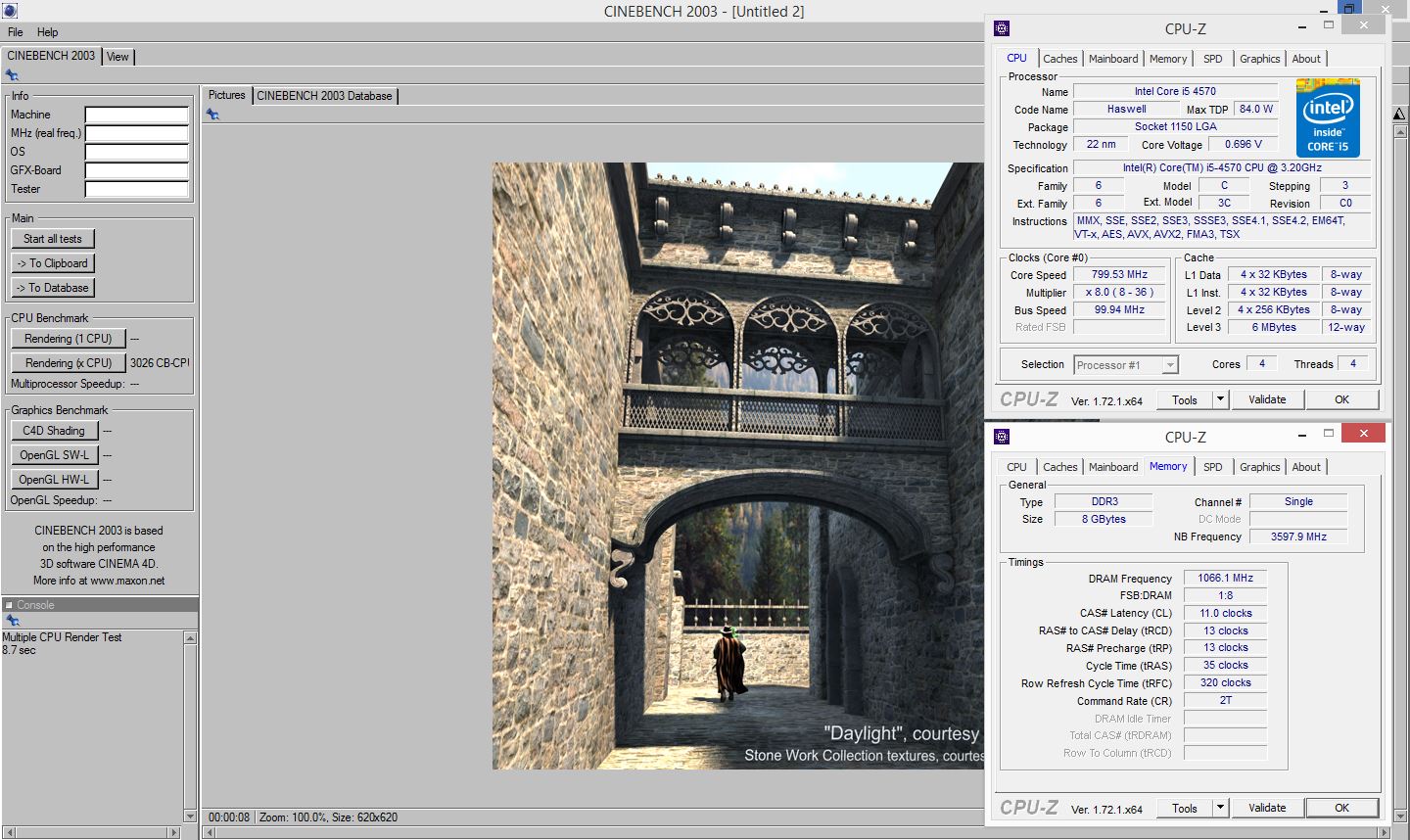The height and width of the screenshot is (840, 1410).
Task: Click the console scrollbar up arrow
Action: tap(190, 637)
